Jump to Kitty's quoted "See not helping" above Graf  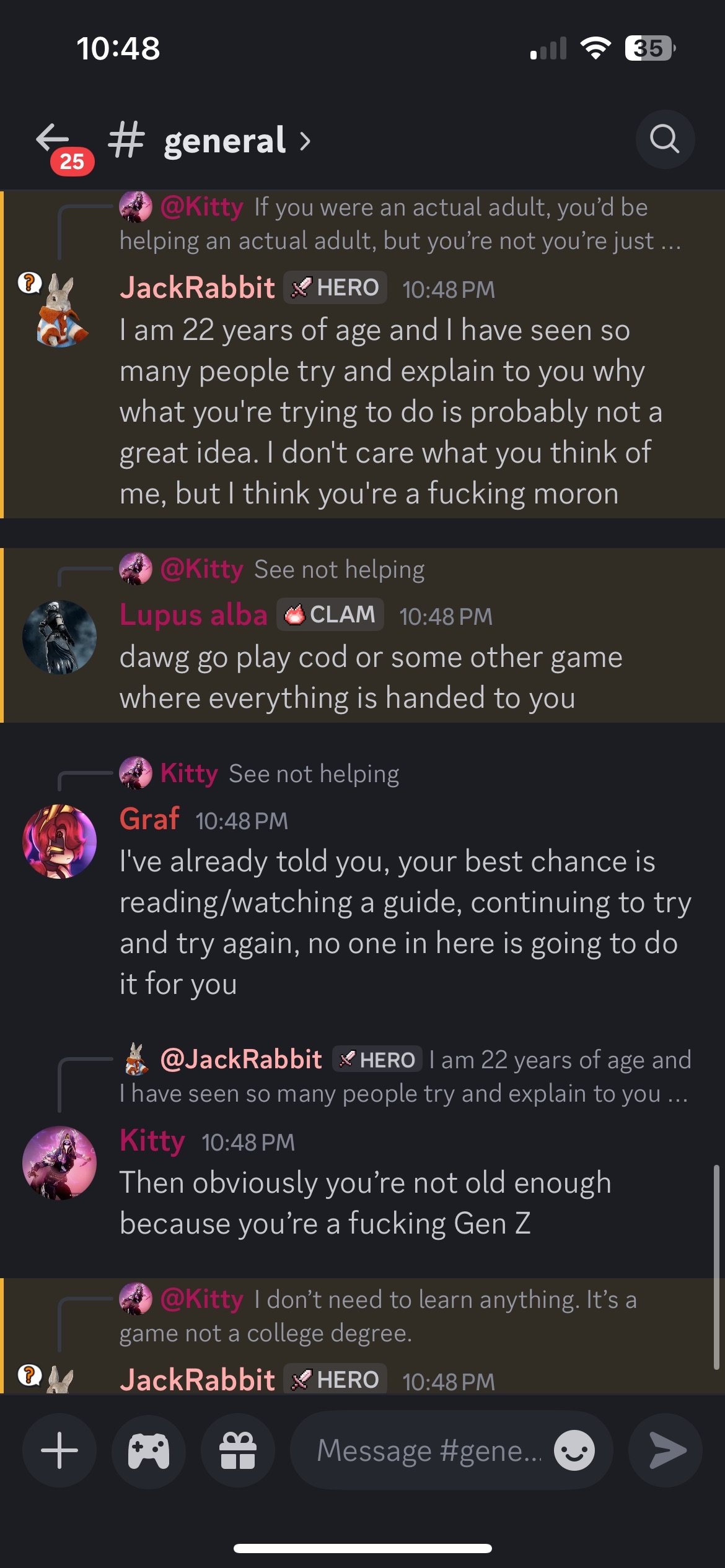314,774
